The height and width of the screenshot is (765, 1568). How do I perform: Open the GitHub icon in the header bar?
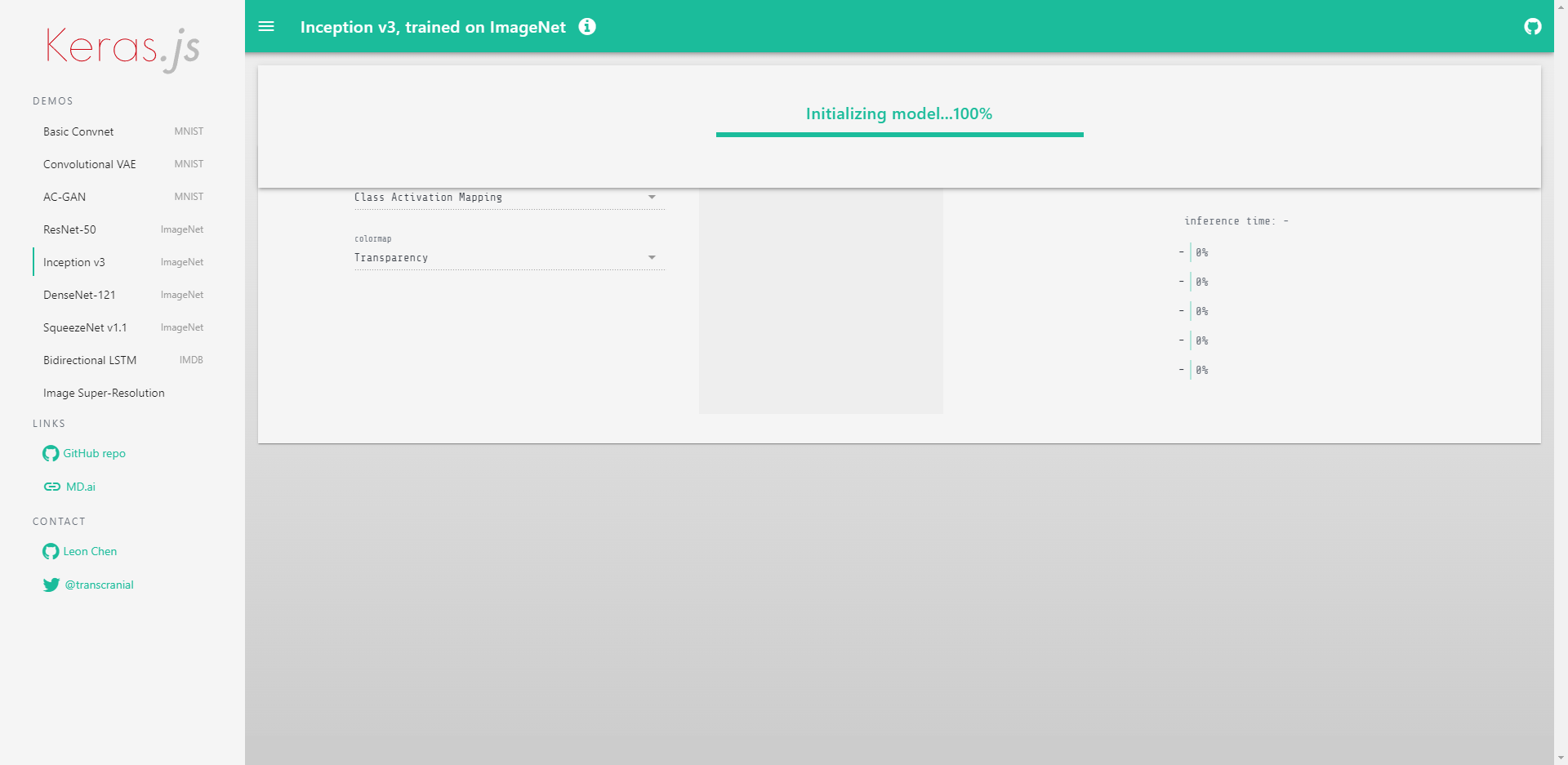[1533, 26]
